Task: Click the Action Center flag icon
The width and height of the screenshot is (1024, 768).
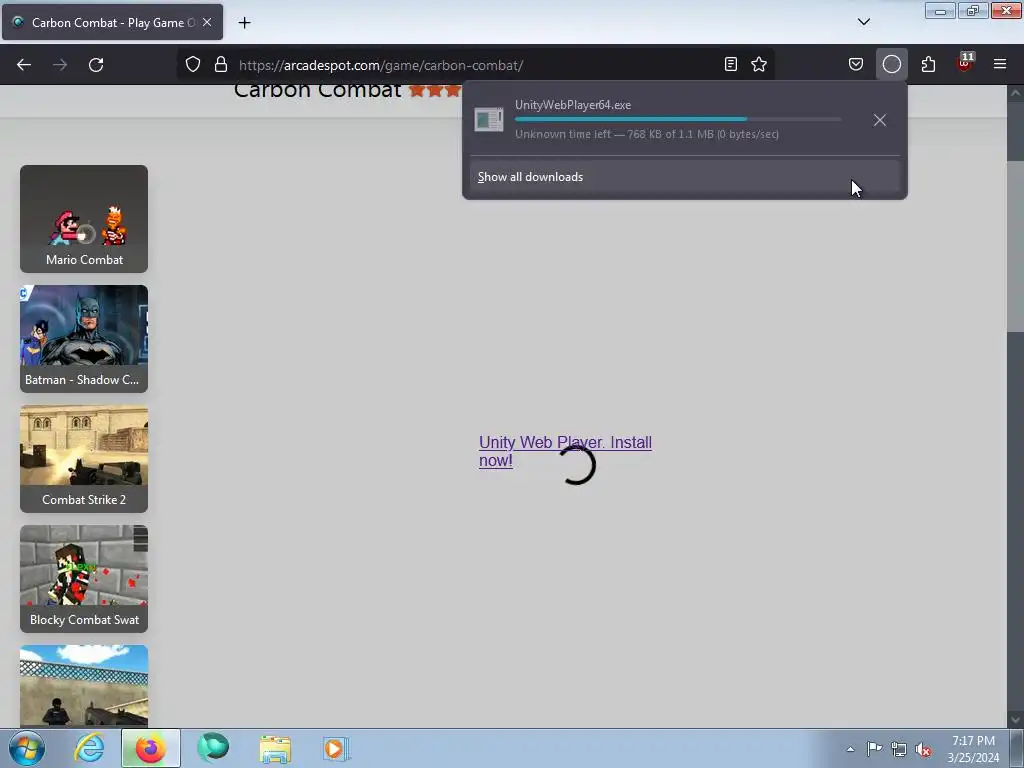Action: [874, 749]
